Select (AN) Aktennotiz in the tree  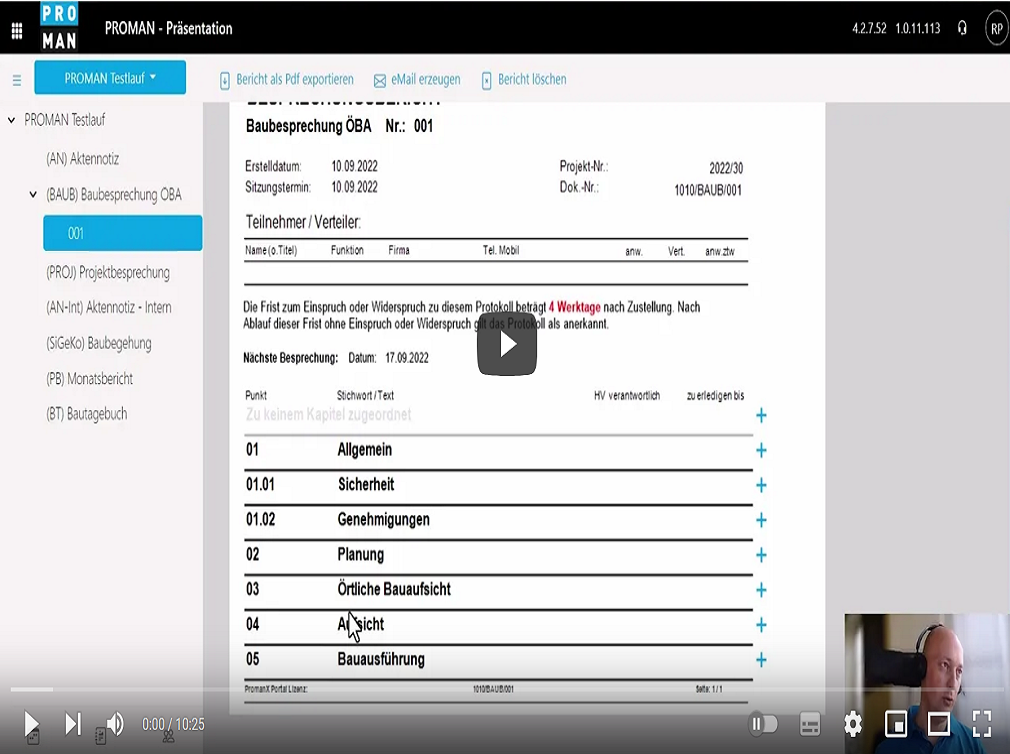coord(82,159)
